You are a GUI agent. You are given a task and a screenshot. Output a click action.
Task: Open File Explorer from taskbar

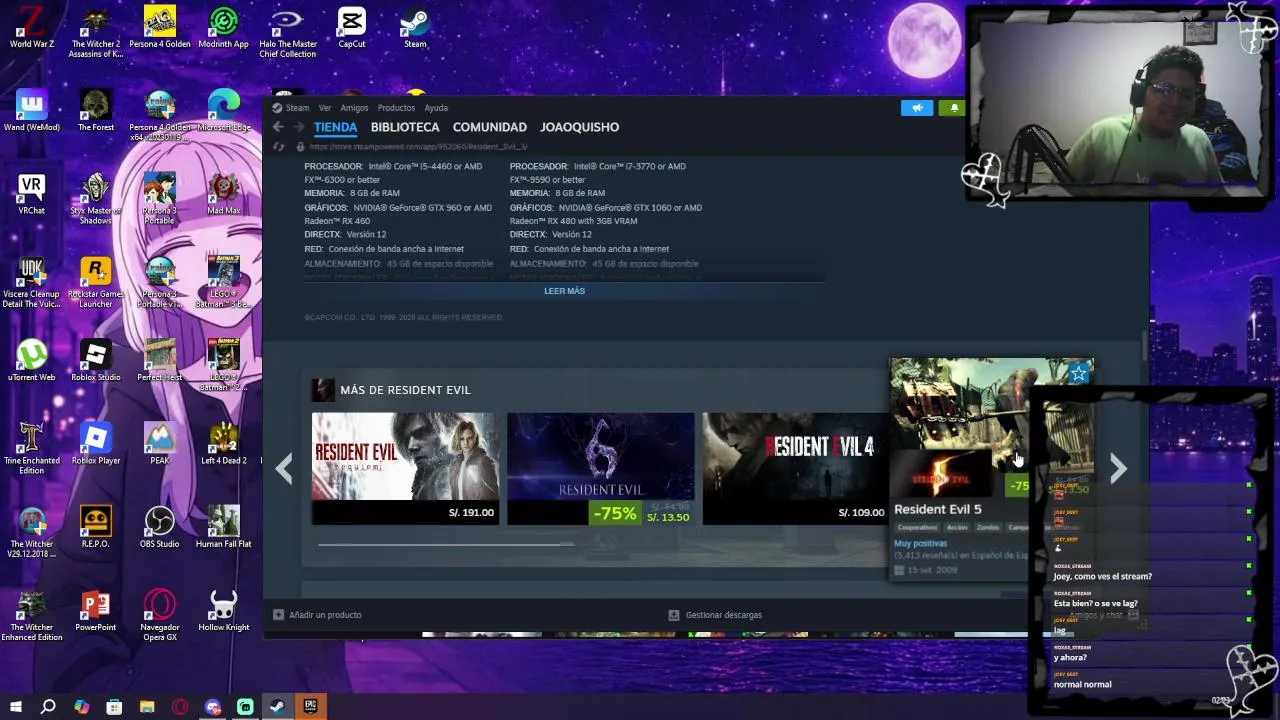pyautogui.click(x=147, y=707)
